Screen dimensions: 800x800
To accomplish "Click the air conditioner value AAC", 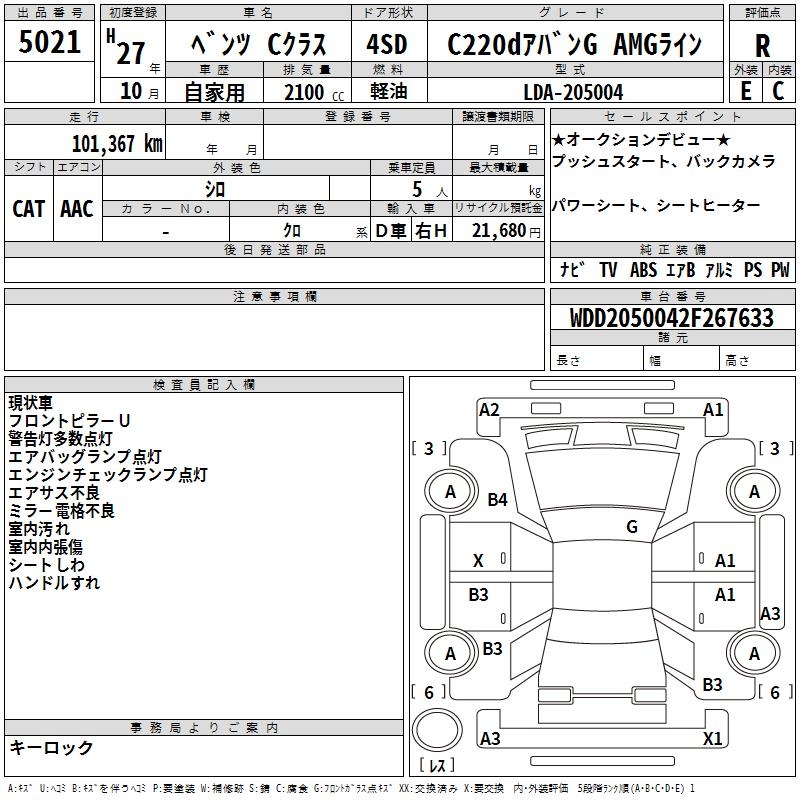I will pyautogui.click(x=77, y=209).
